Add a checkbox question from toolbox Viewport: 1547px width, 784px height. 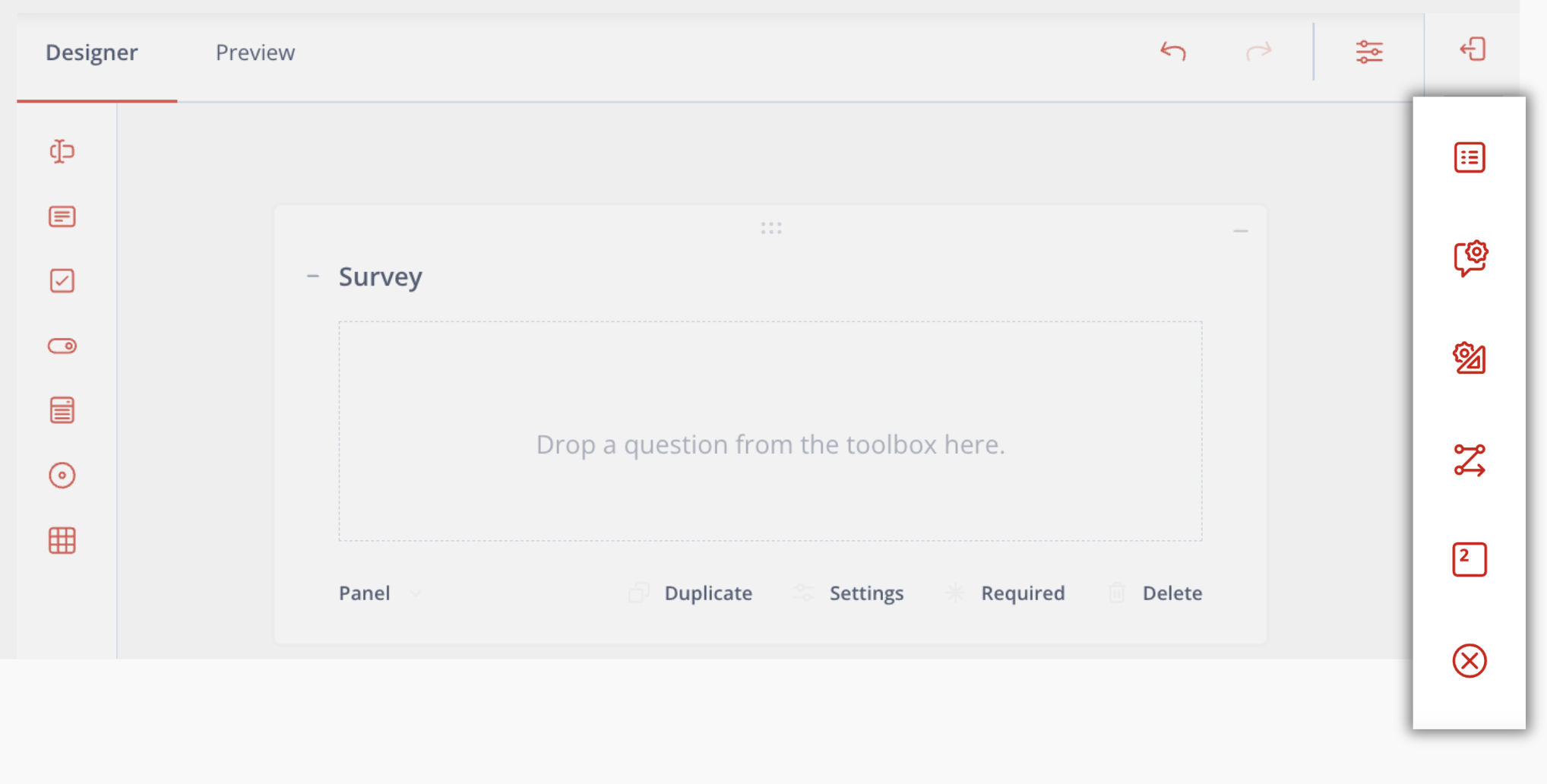[x=62, y=281]
